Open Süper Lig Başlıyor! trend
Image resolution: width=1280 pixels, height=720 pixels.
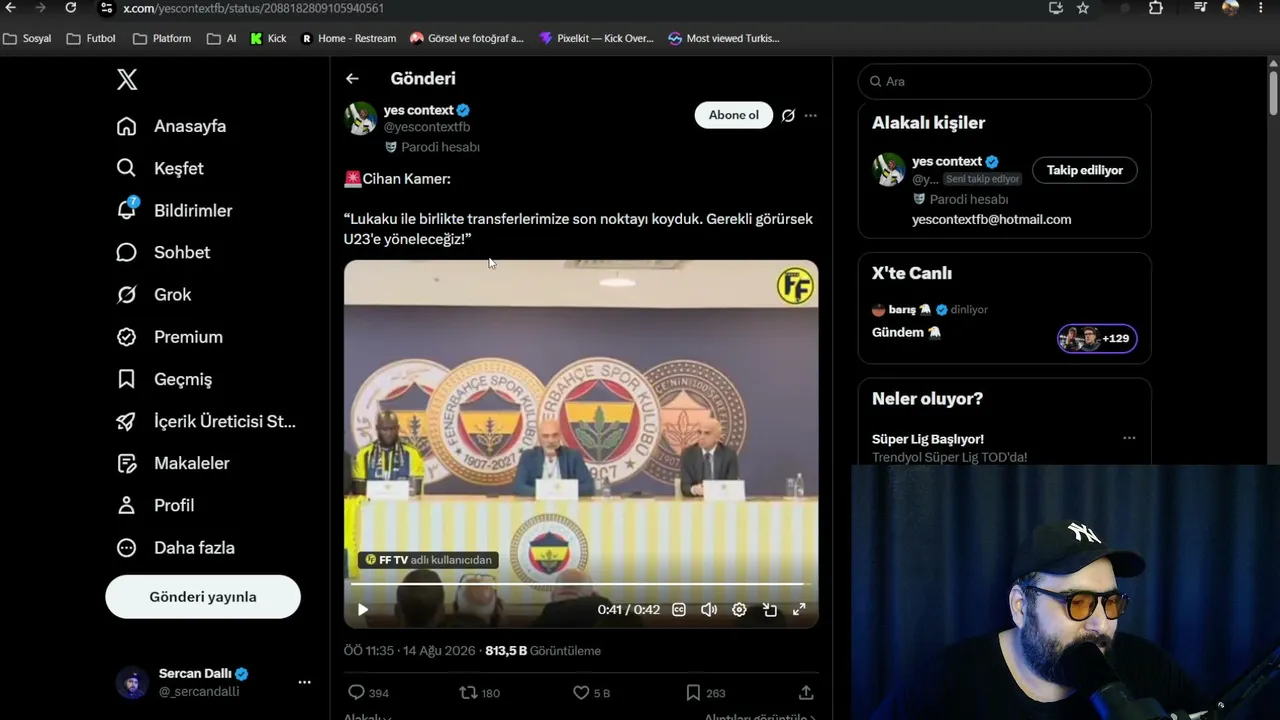pyautogui.click(x=928, y=439)
